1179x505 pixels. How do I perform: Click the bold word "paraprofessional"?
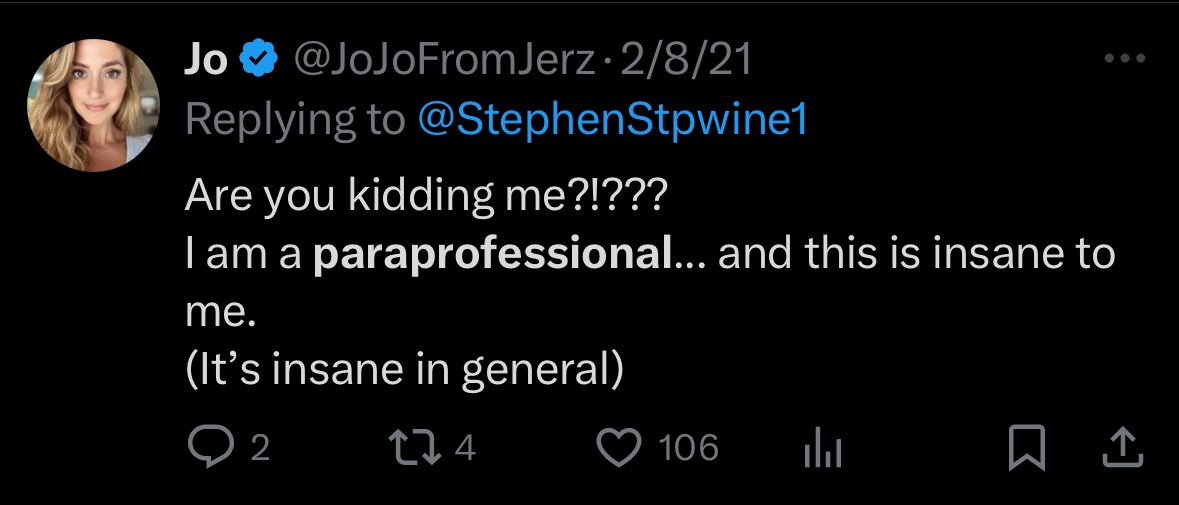click(493, 255)
